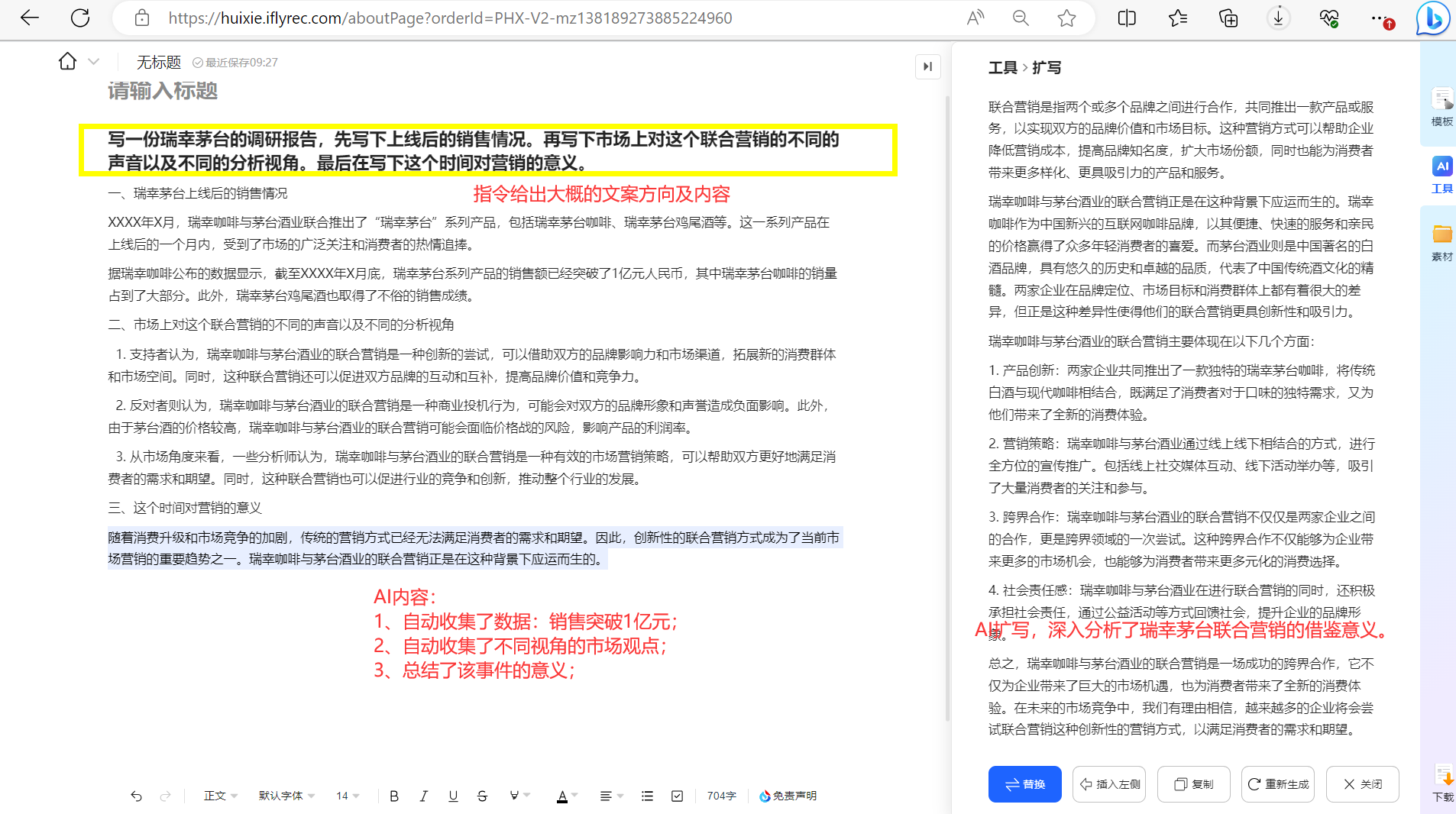The width and height of the screenshot is (1456, 814).
Task: Click the blue 替换 replace button
Action: tap(1024, 784)
